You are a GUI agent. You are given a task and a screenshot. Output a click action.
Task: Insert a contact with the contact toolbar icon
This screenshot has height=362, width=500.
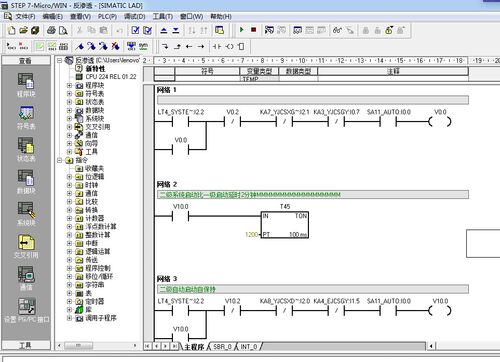click(217, 46)
